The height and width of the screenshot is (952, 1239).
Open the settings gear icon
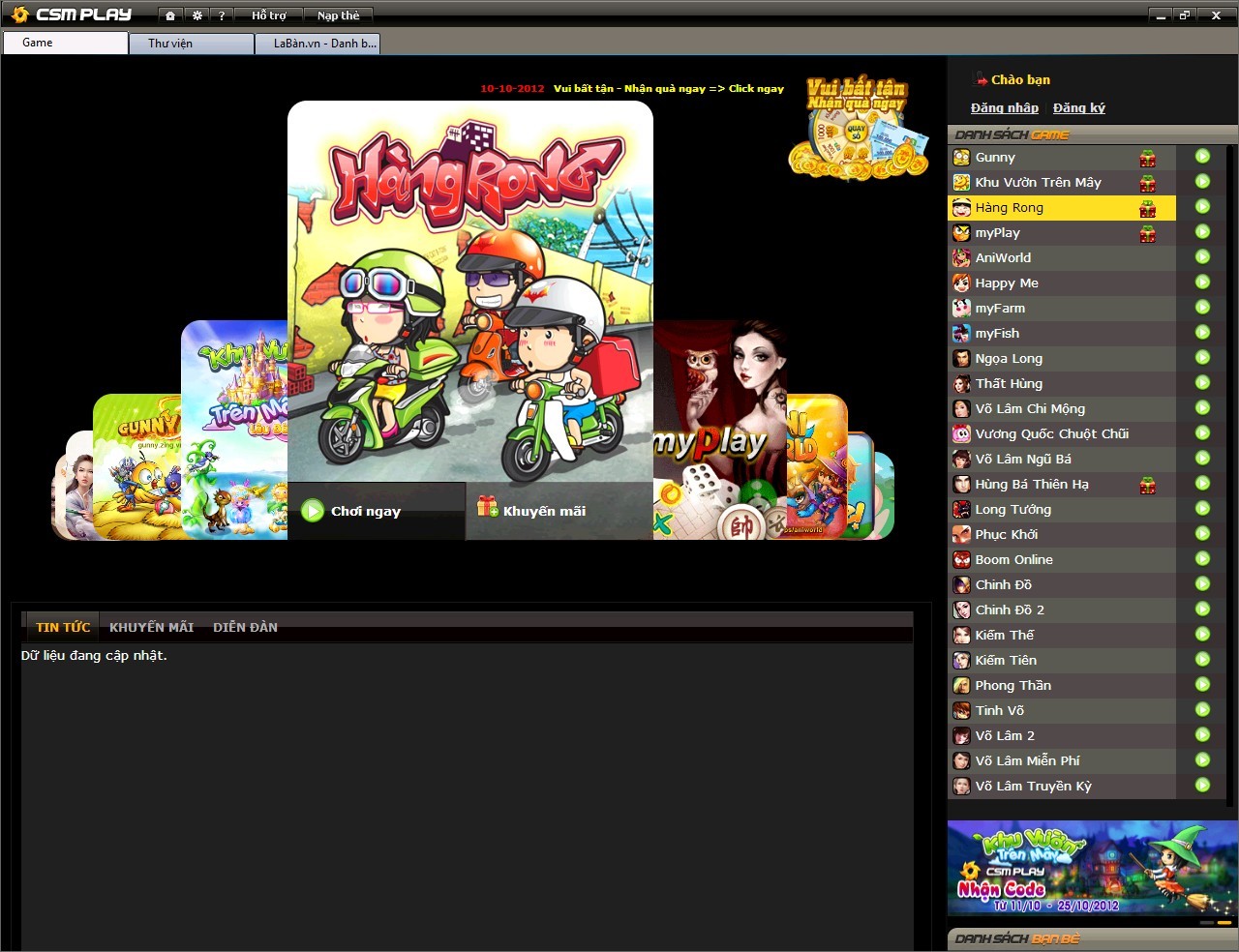[x=196, y=15]
